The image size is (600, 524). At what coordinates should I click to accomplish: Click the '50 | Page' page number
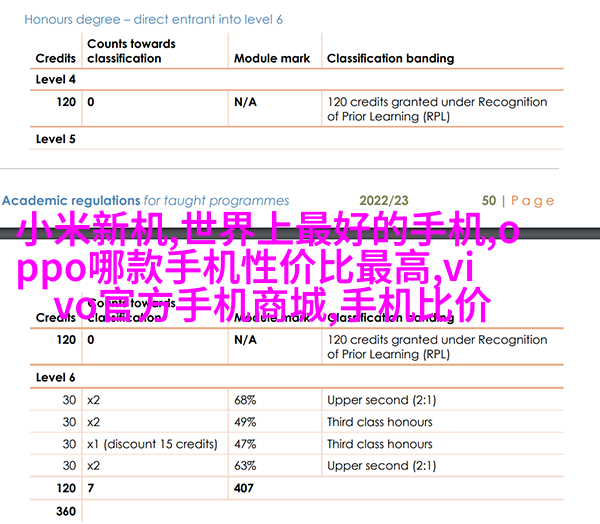click(518, 201)
